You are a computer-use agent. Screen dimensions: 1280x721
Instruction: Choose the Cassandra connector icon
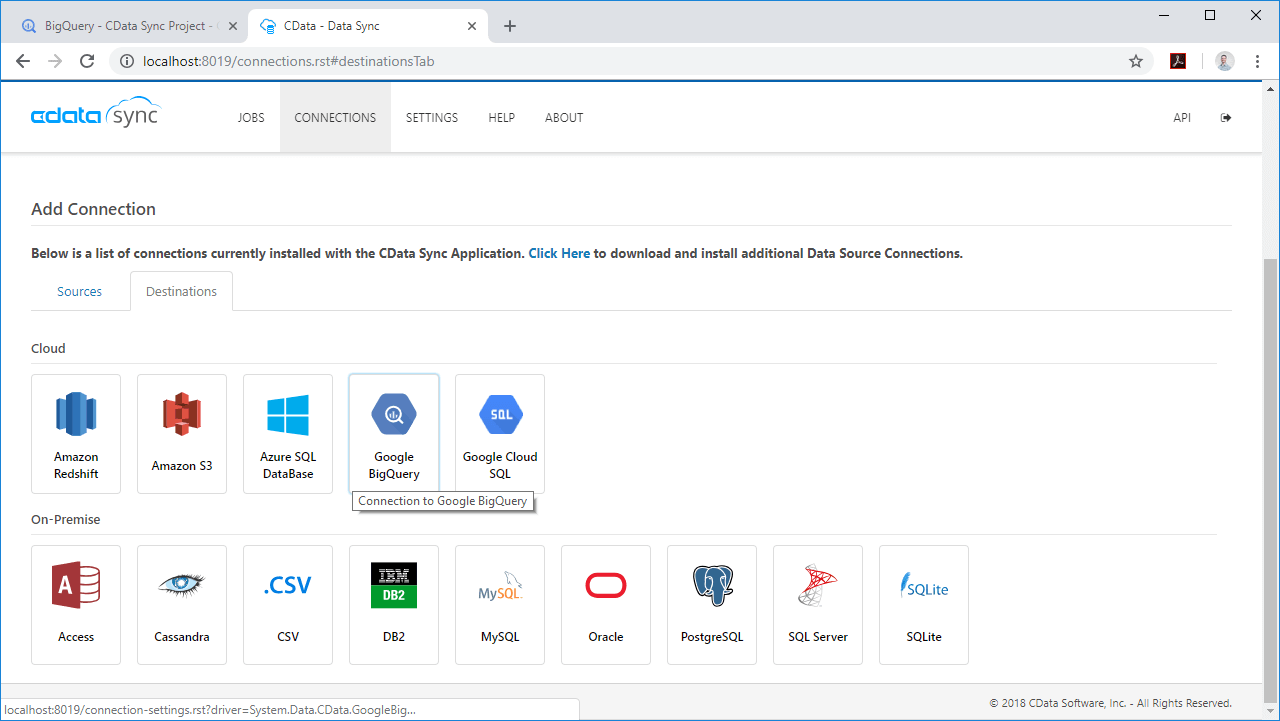tap(182, 604)
